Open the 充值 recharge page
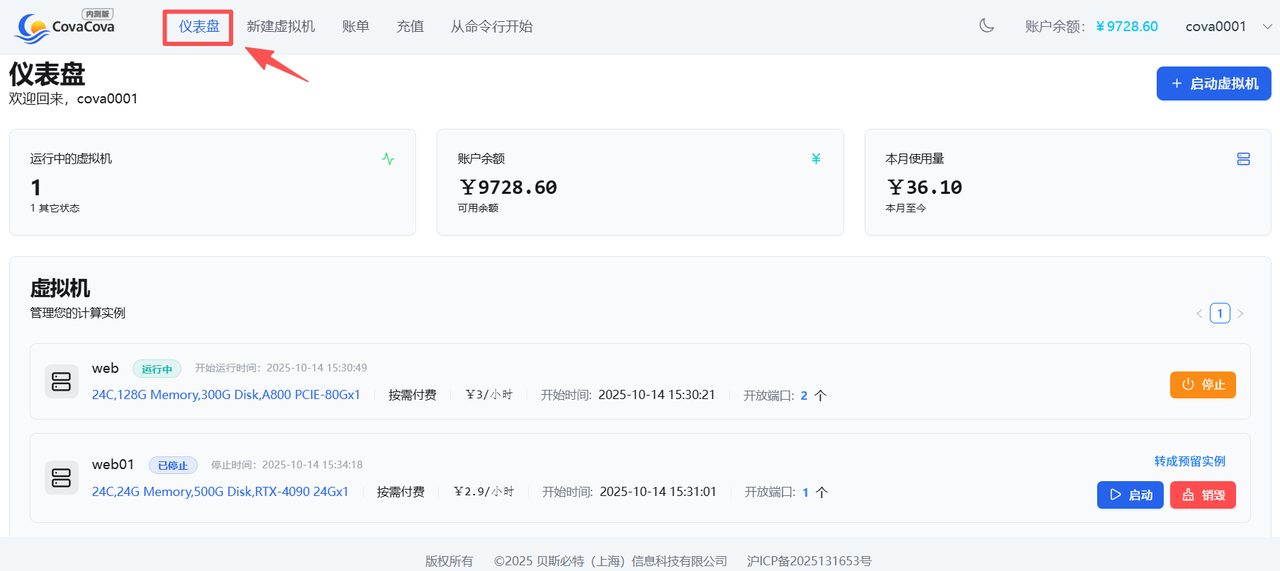This screenshot has height=571, width=1280. [410, 26]
